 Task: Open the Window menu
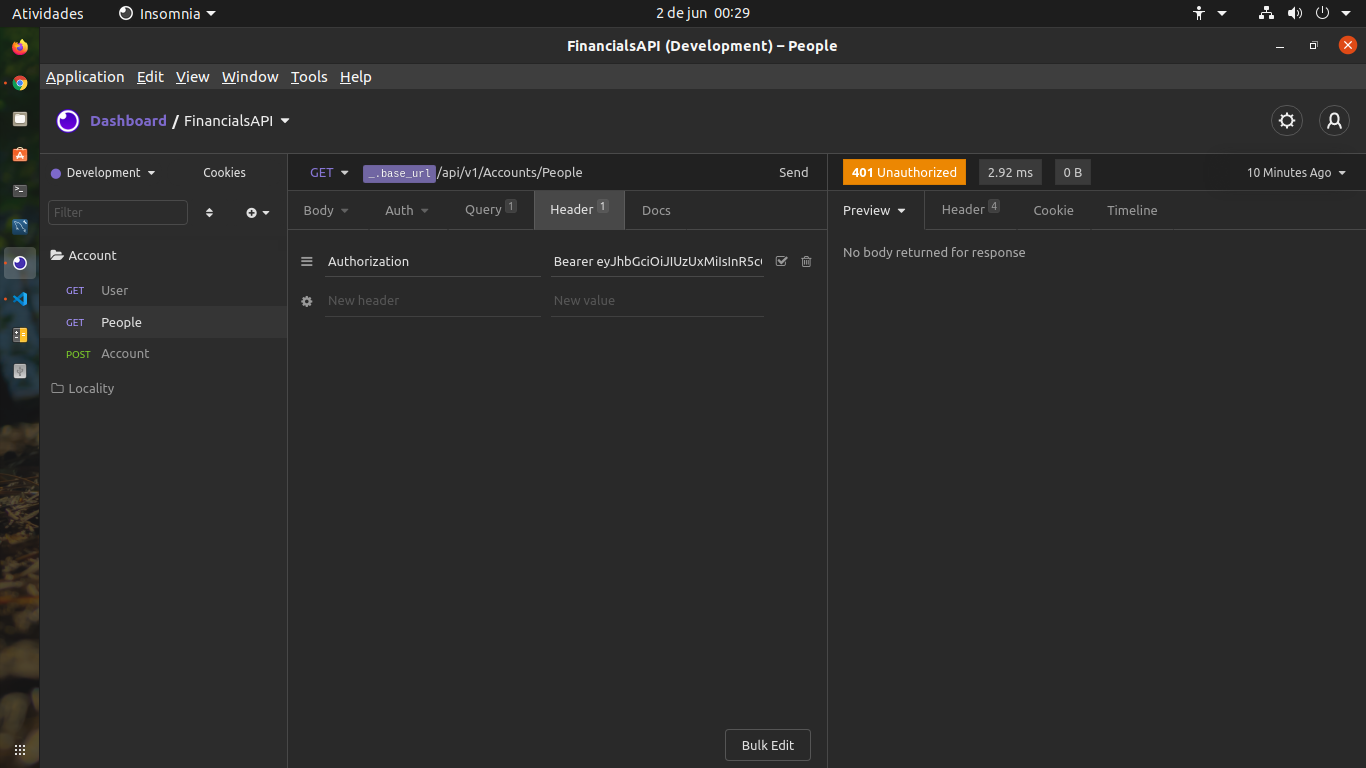pos(250,77)
